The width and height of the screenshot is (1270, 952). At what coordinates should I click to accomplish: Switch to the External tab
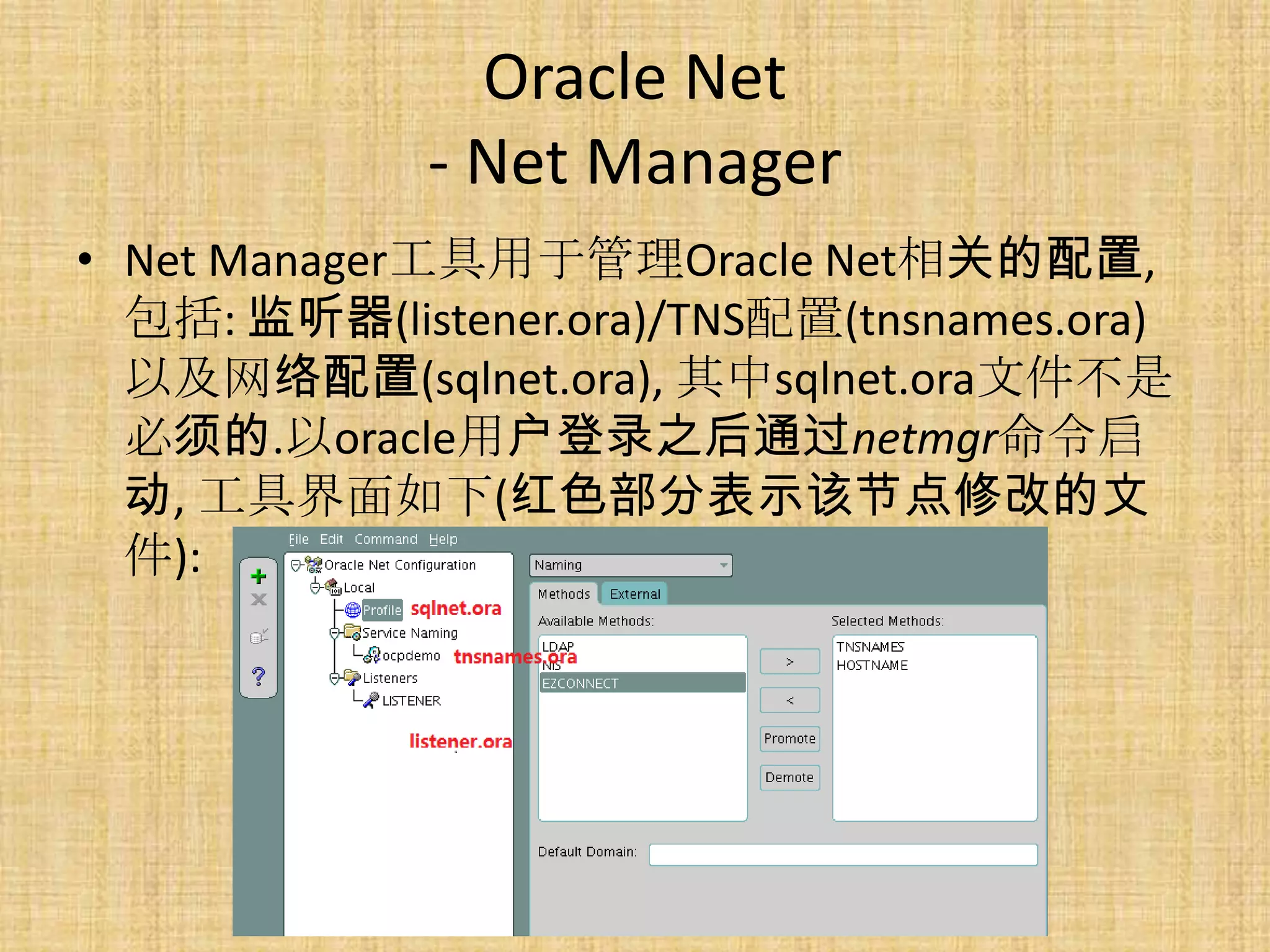click(x=634, y=594)
